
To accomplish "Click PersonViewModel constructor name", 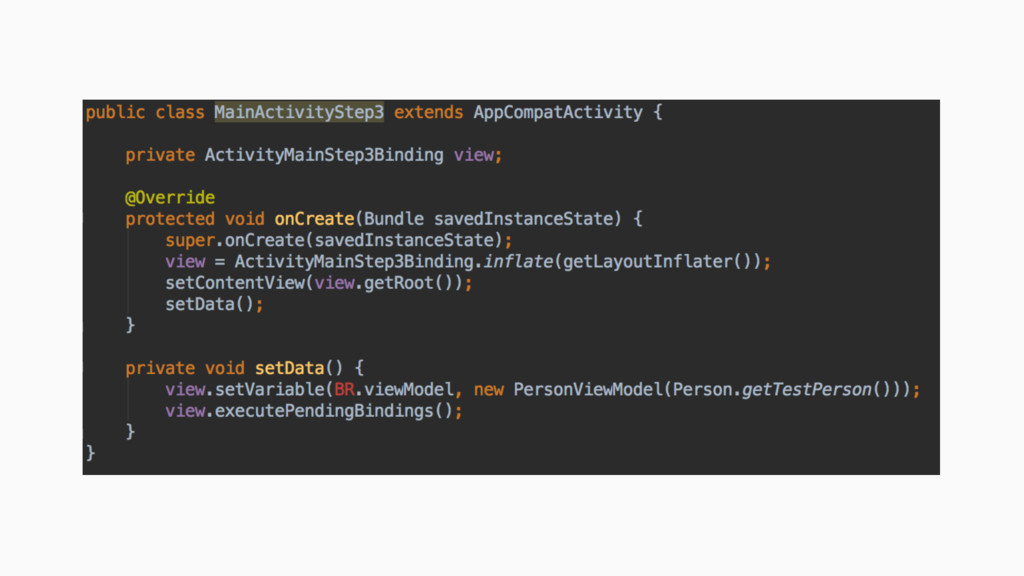I will [x=588, y=390].
